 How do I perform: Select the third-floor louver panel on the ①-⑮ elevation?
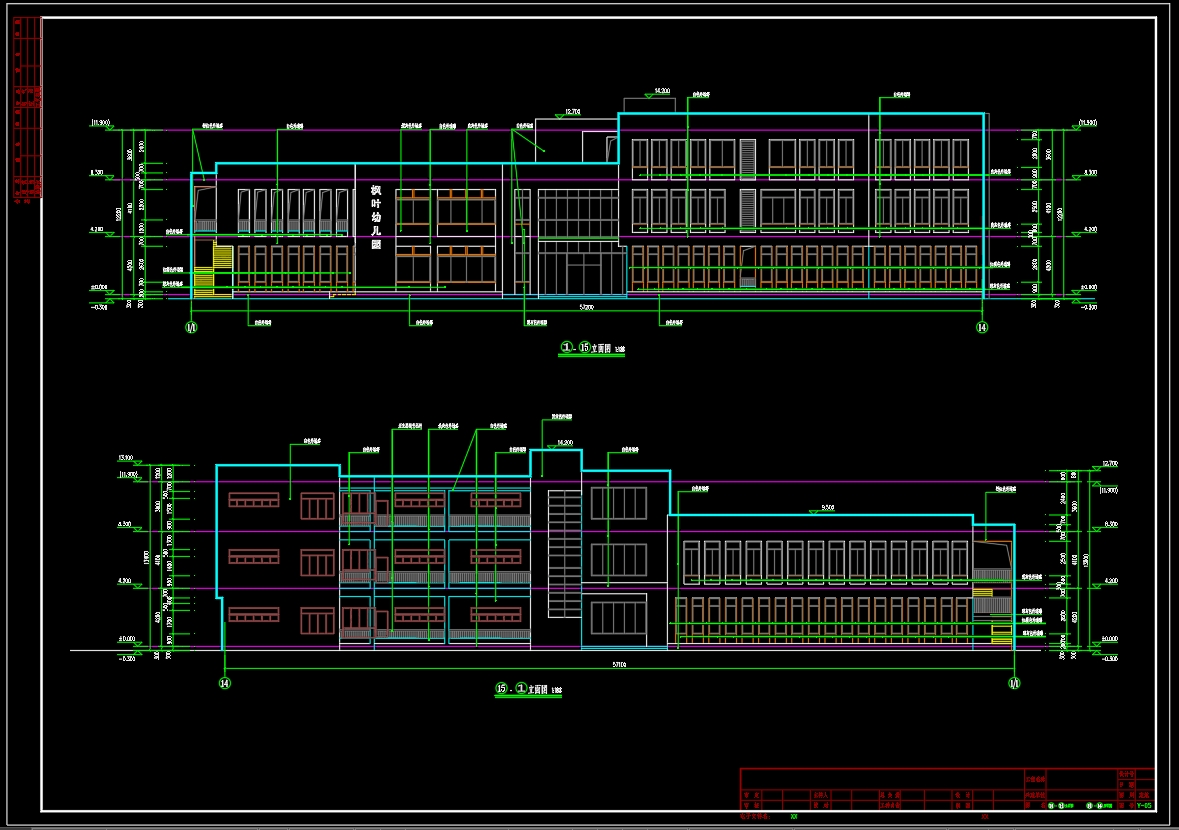[747, 159]
